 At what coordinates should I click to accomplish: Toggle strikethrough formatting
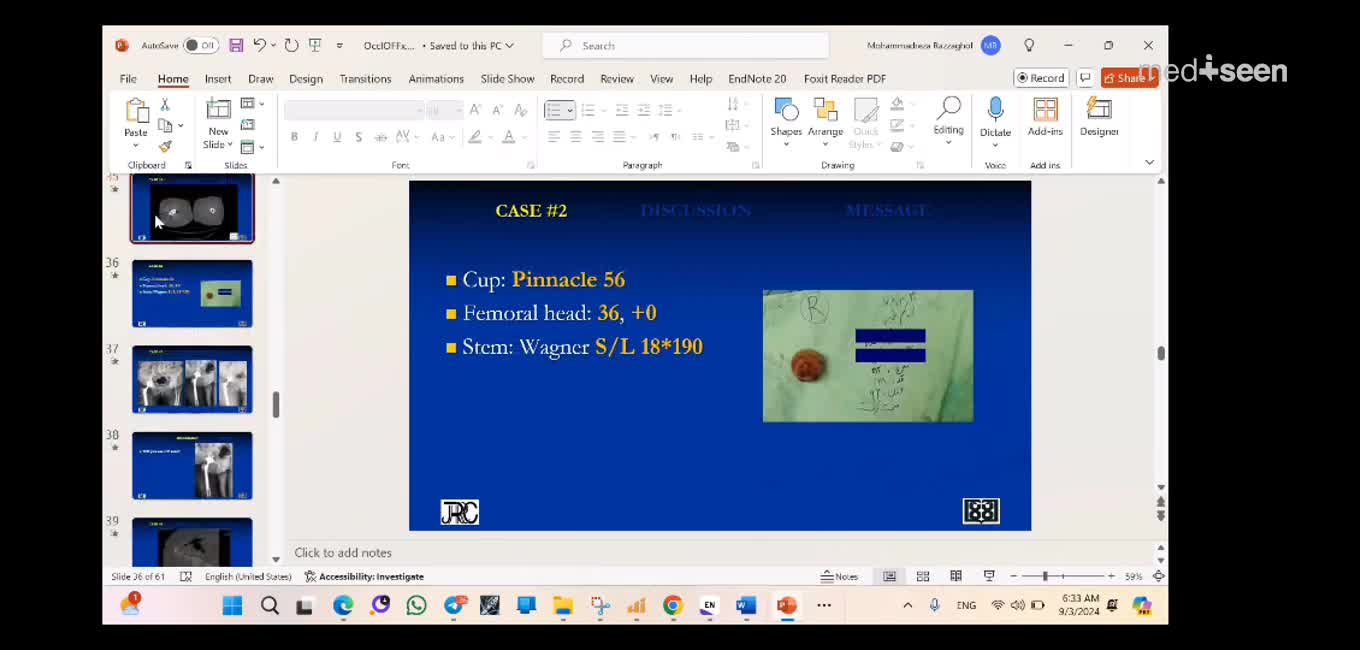380,137
